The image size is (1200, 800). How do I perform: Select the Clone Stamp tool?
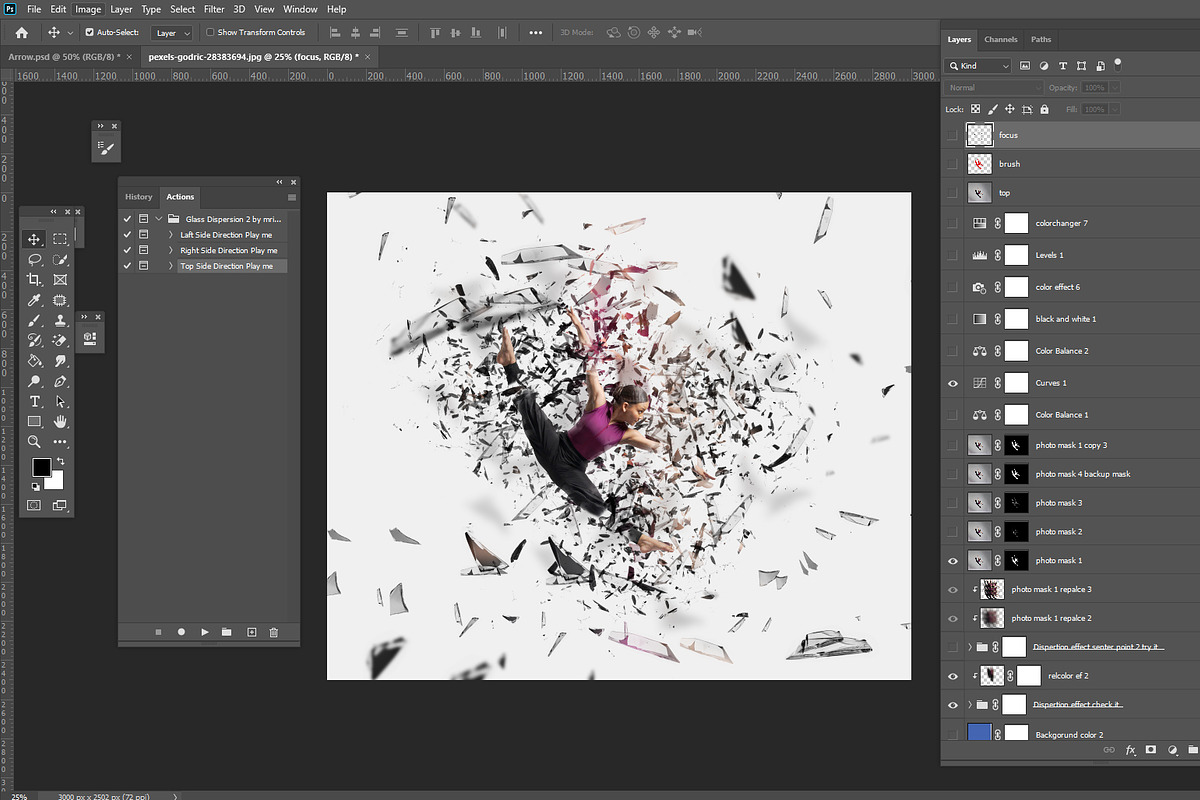[60, 321]
